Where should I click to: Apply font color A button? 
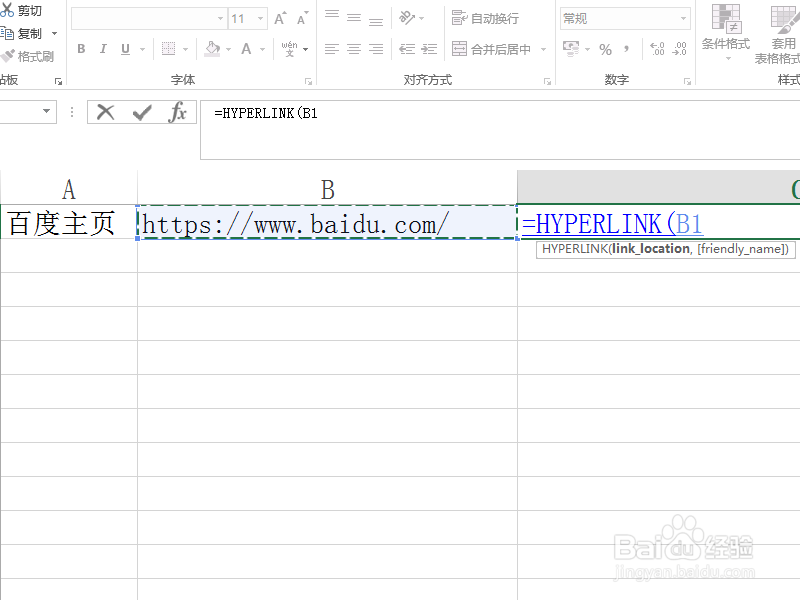[246, 49]
